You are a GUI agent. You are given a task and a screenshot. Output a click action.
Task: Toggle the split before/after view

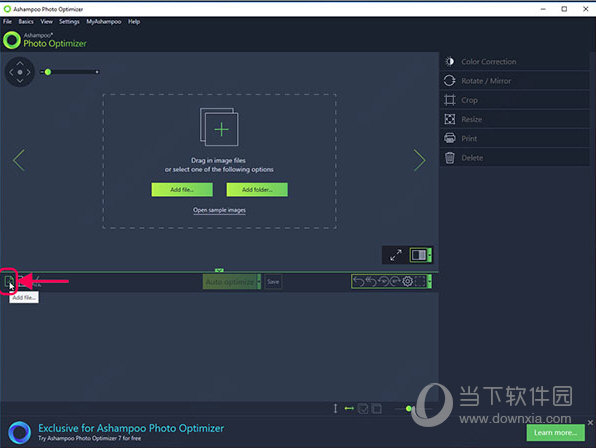pyautogui.click(x=418, y=255)
